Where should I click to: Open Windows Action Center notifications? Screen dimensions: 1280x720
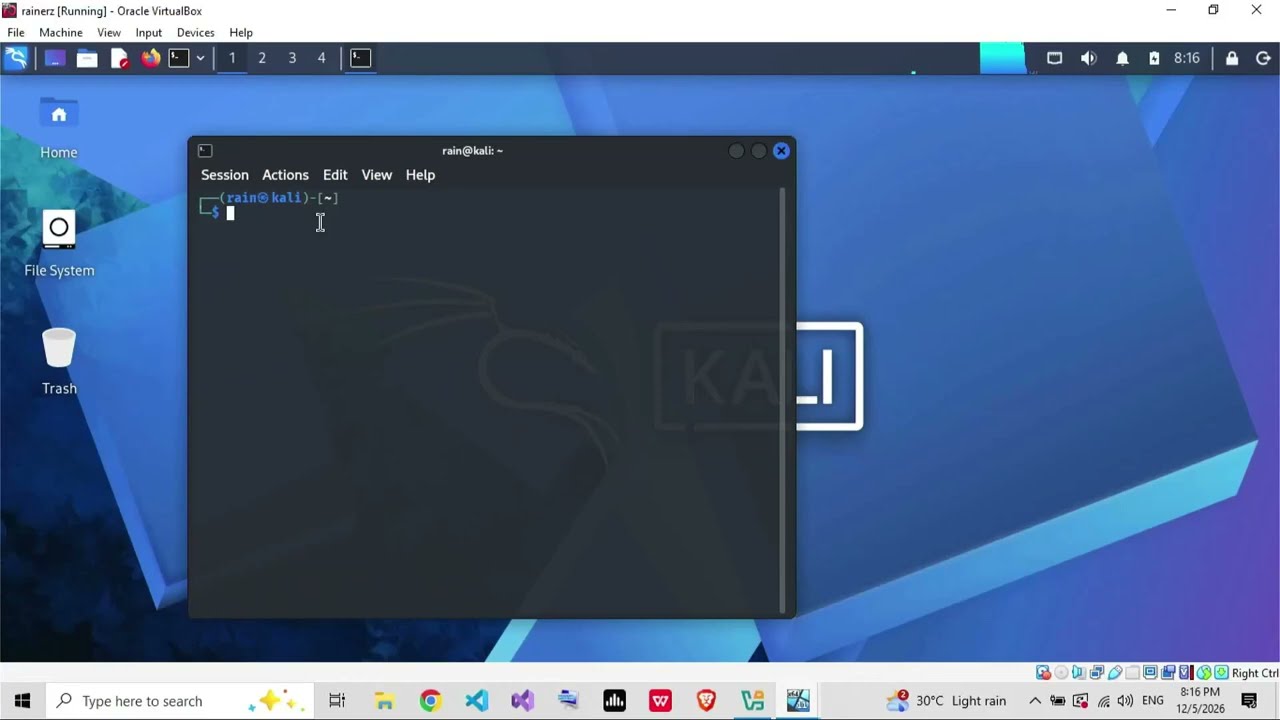(1249, 701)
